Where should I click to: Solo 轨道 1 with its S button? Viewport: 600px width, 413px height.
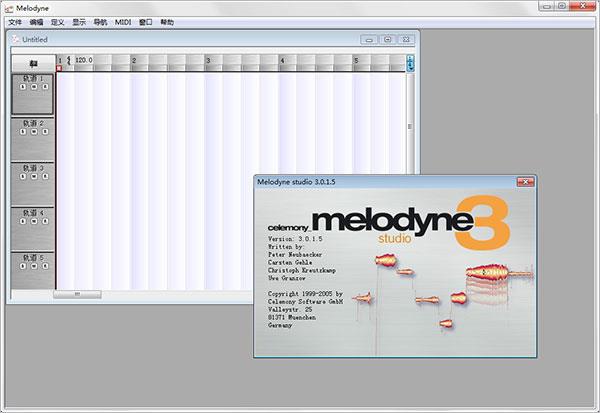(x=23, y=87)
